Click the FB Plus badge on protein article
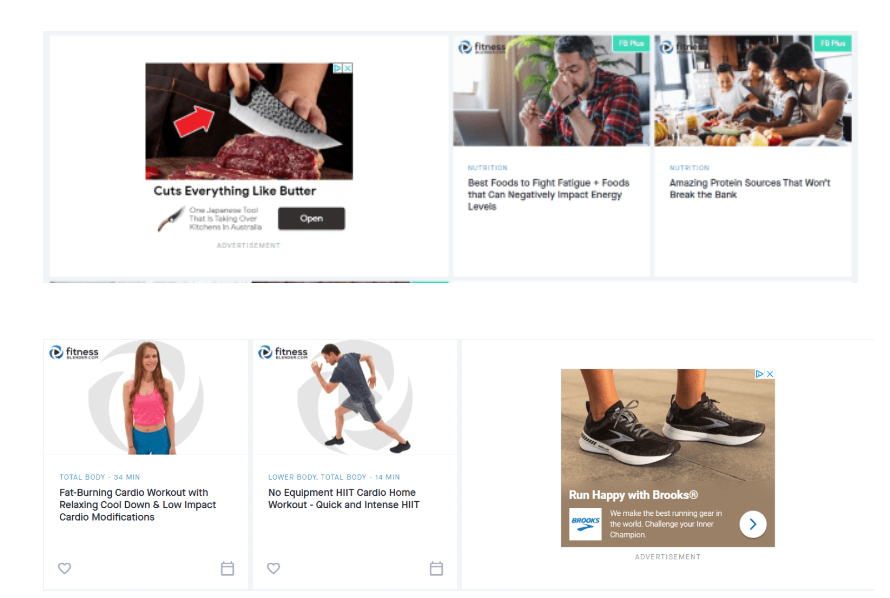Image resolution: width=890 pixels, height=598 pixels. [833, 43]
